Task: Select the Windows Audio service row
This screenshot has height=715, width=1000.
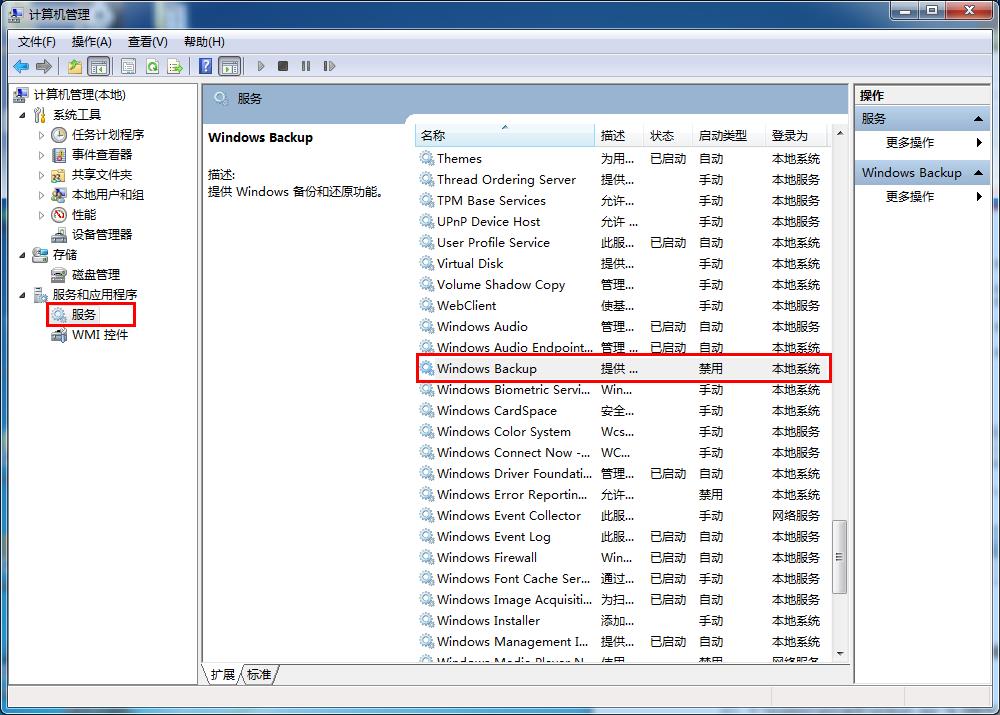Action: click(x=623, y=327)
